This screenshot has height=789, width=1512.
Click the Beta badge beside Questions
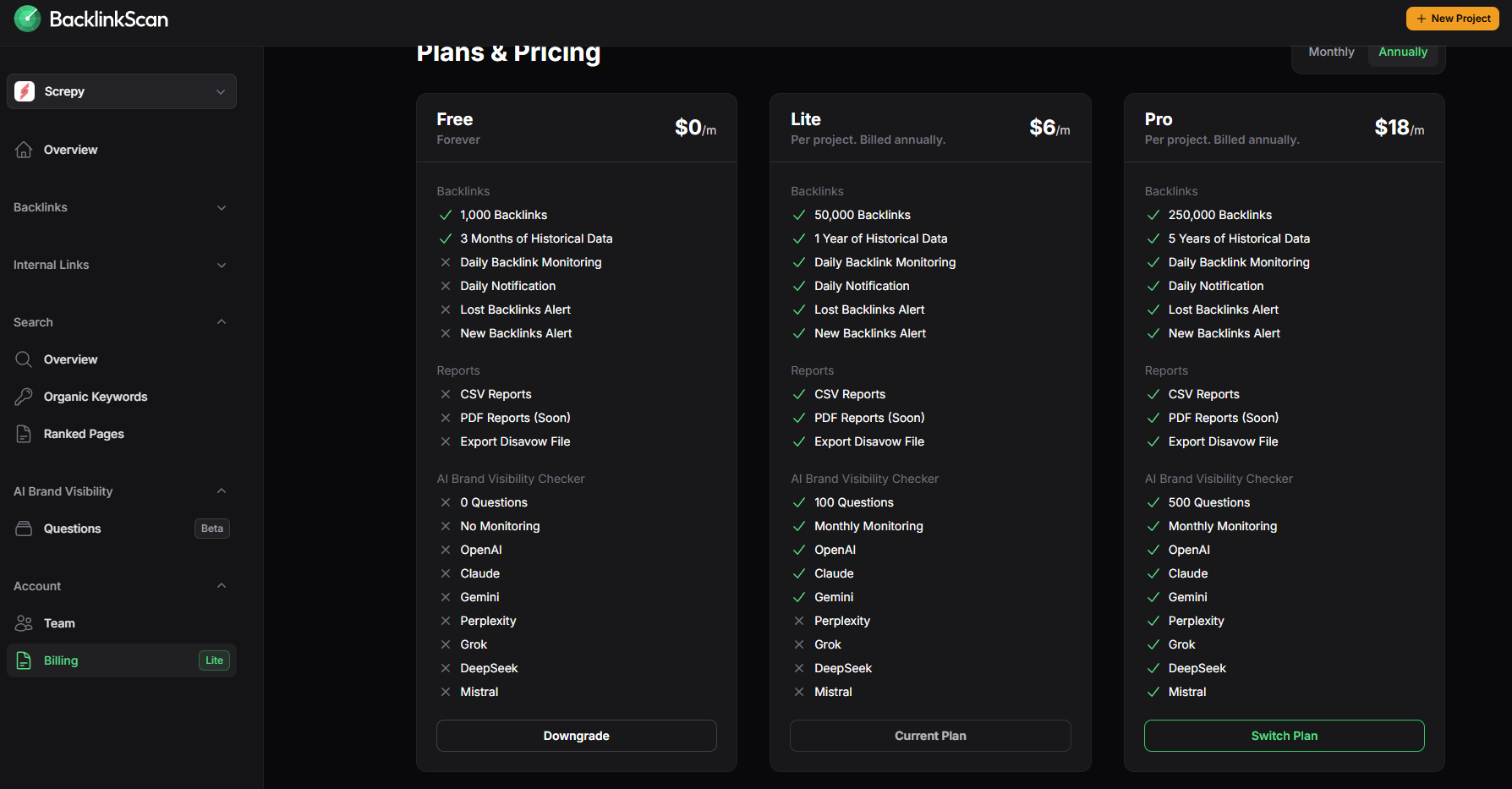coord(212,529)
